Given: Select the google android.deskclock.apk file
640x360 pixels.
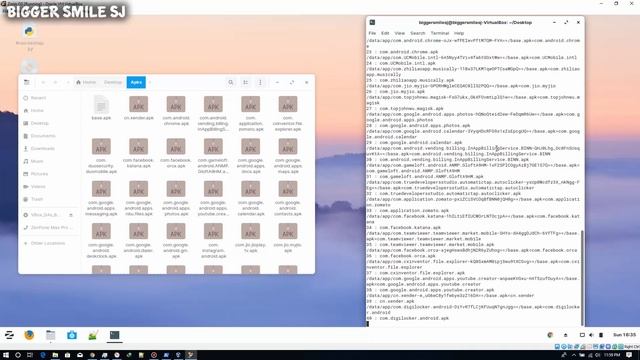Looking at the screenshot, I should click(x=101, y=241).
